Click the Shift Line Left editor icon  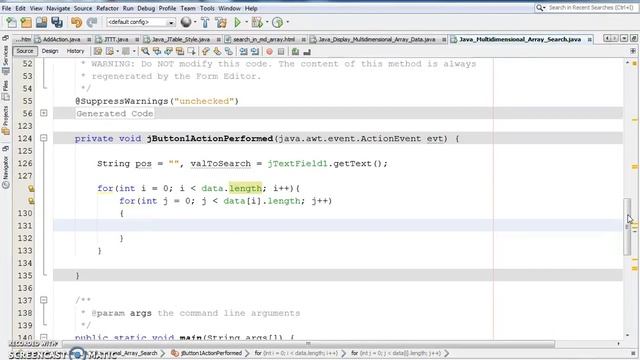point(244,51)
